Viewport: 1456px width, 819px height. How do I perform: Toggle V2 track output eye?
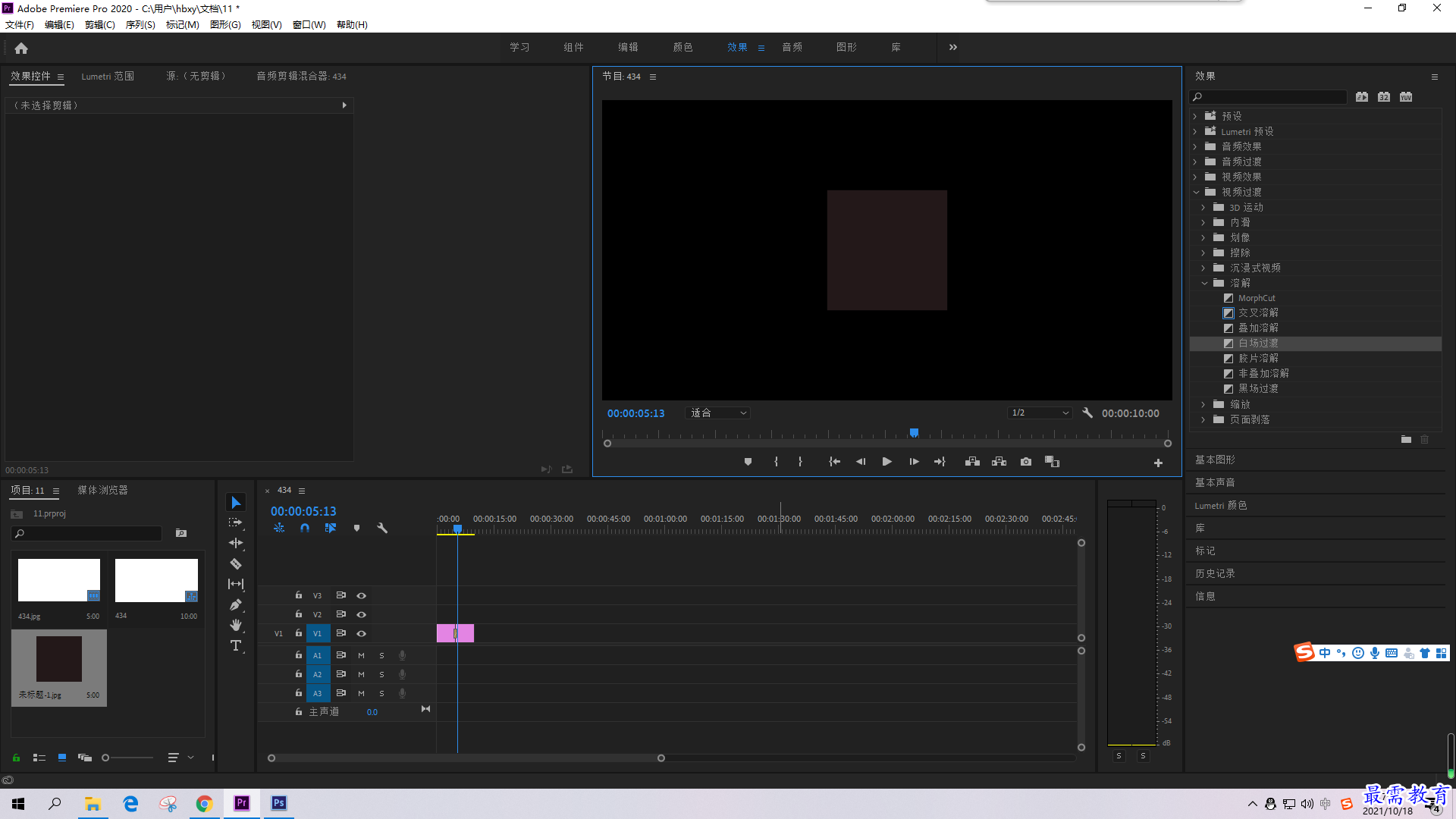[x=362, y=614]
